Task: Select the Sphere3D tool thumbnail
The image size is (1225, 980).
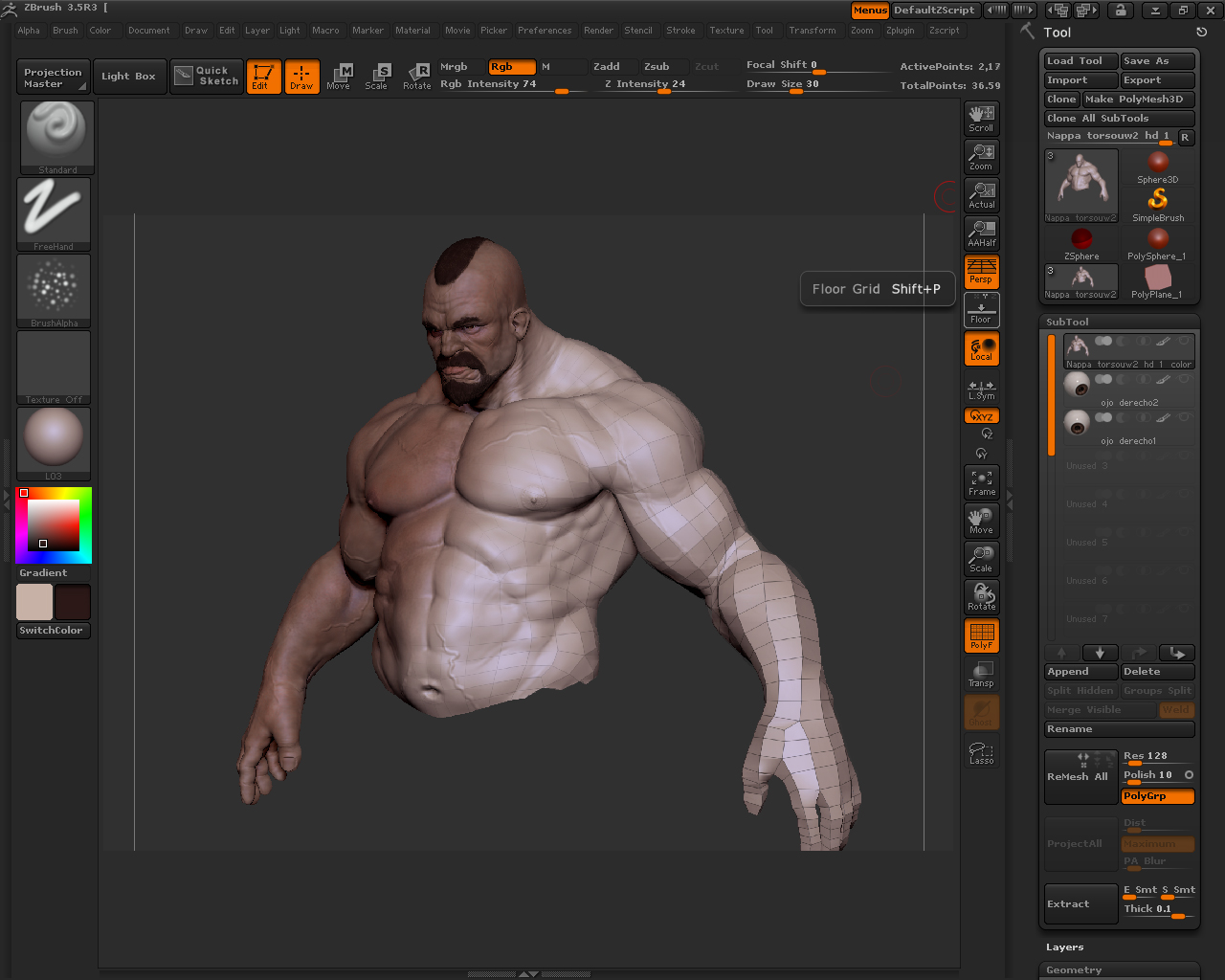Action: tap(1158, 167)
